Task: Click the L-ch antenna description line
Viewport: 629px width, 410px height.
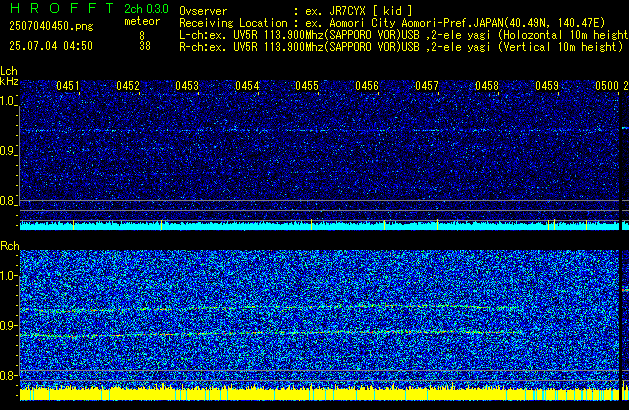Action: click(404, 35)
